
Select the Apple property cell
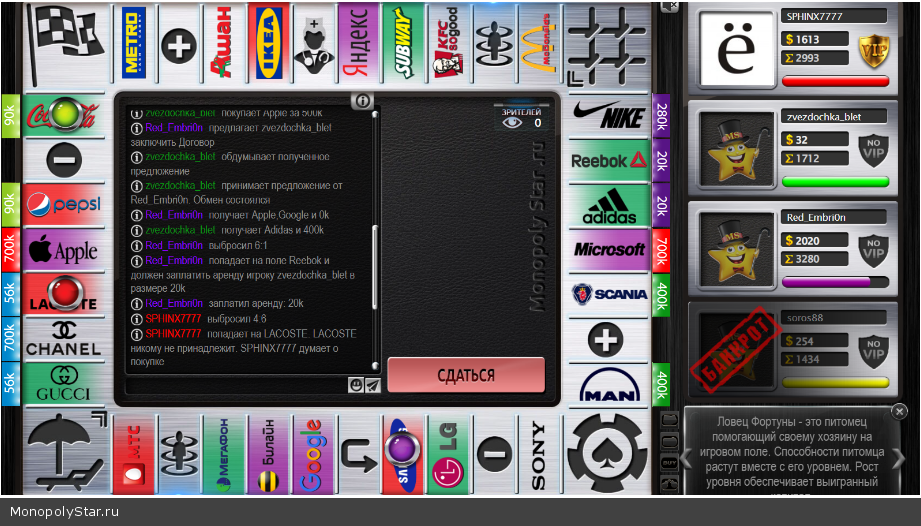point(64,249)
